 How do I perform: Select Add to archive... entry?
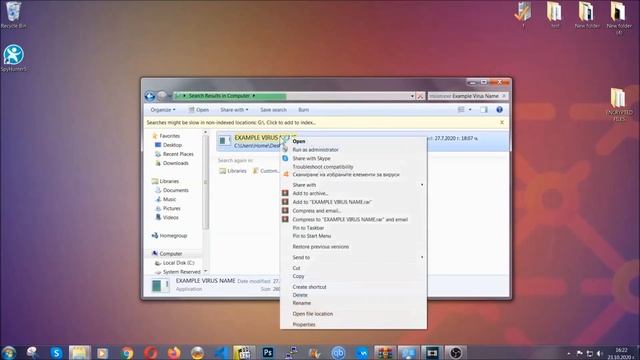pyautogui.click(x=310, y=193)
